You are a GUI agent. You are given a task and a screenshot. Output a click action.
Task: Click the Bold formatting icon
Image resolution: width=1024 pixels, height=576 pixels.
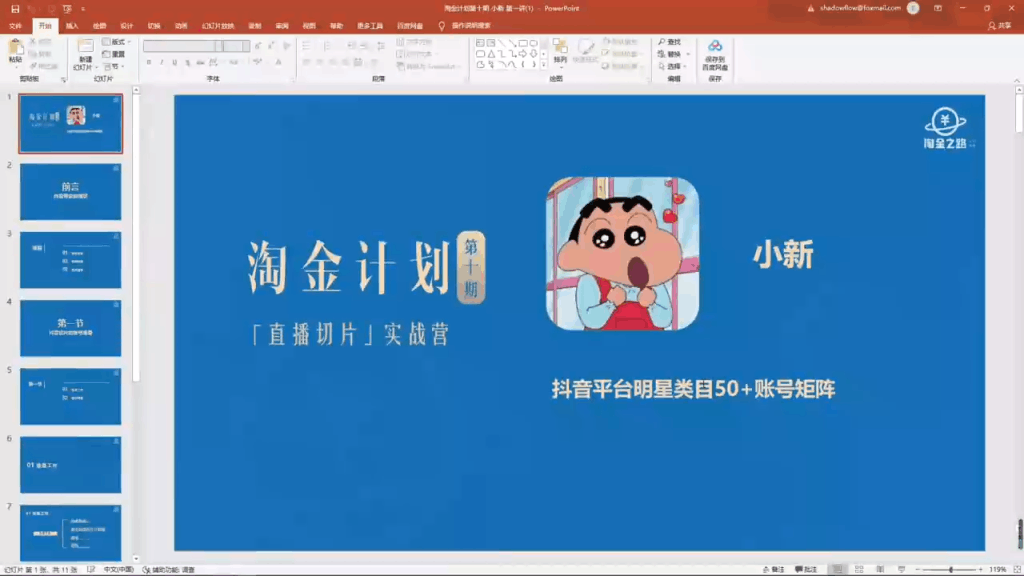pyautogui.click(x=149, y=62)
